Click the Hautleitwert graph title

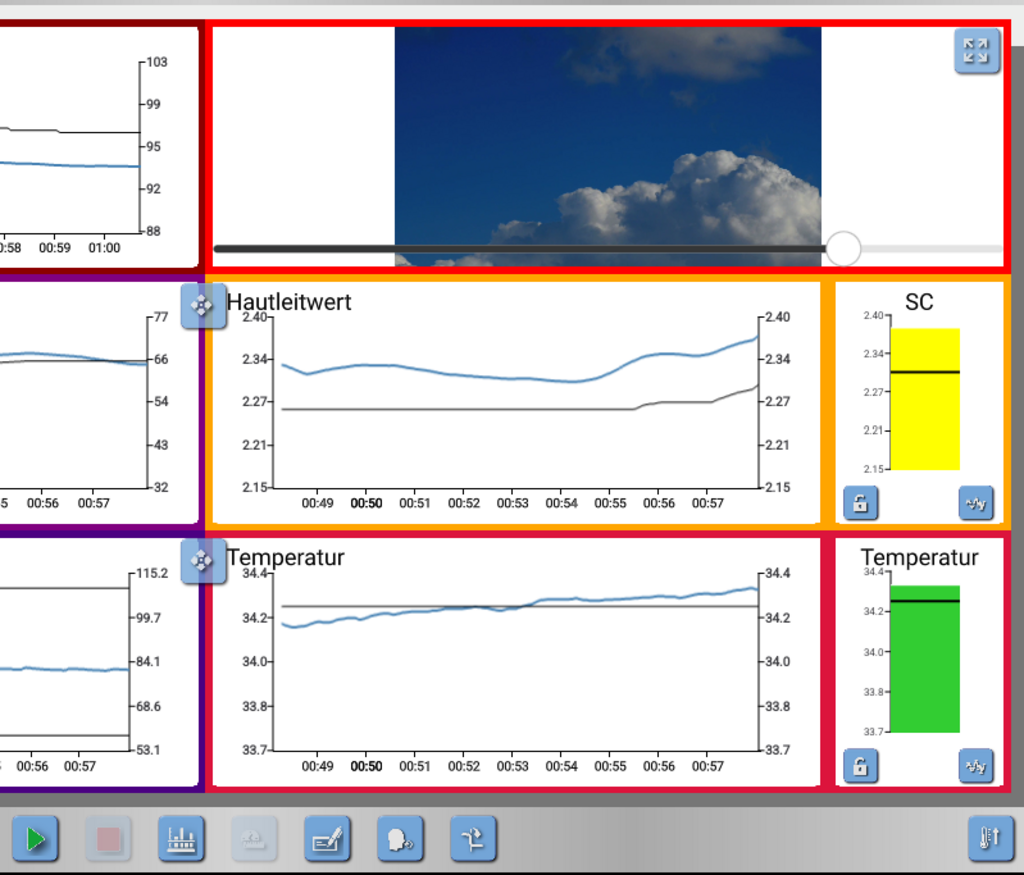click(289, 302)
